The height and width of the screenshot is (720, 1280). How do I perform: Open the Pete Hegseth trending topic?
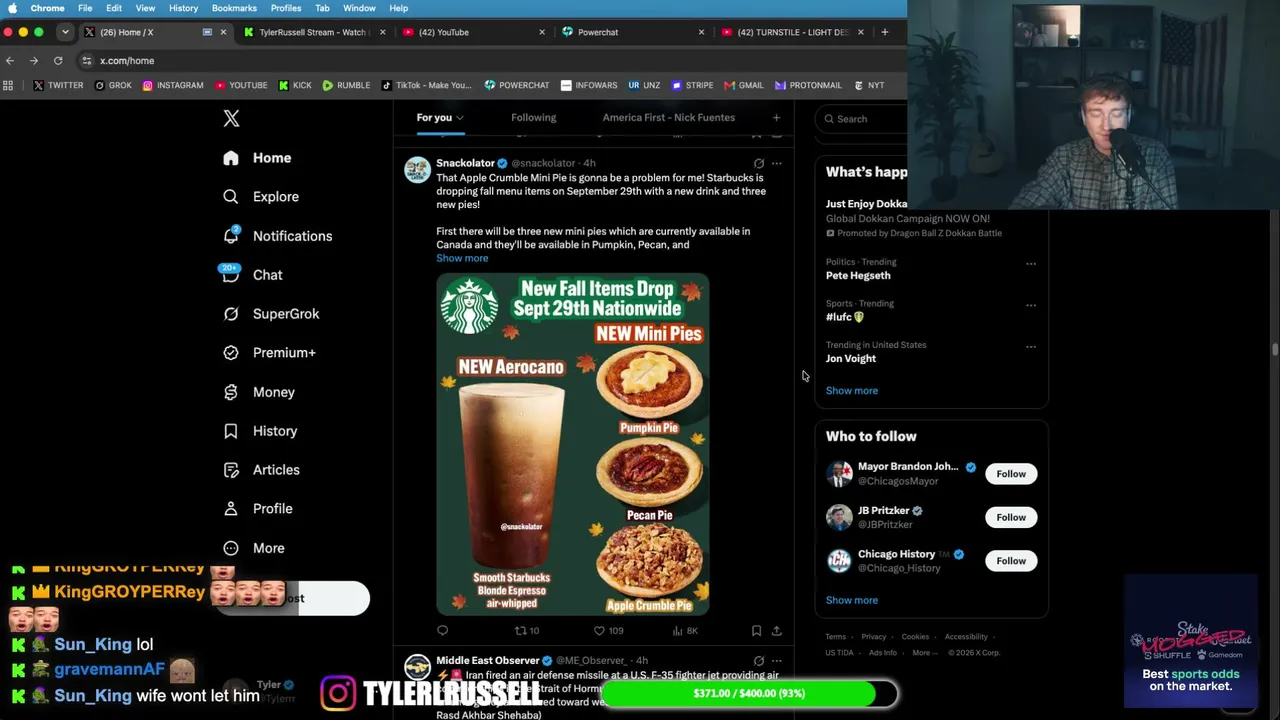858,276
